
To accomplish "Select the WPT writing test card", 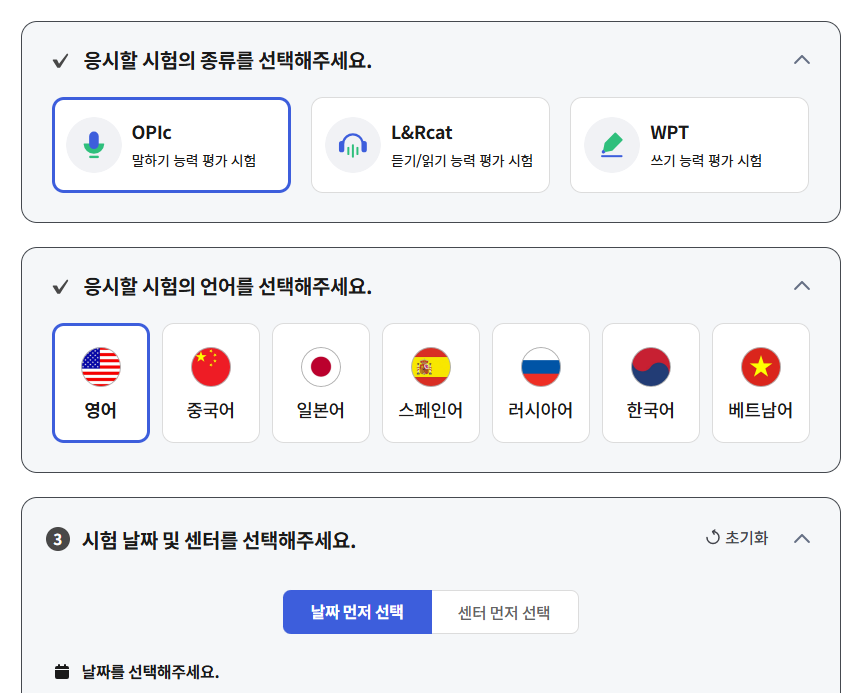I will coord(689,145).
